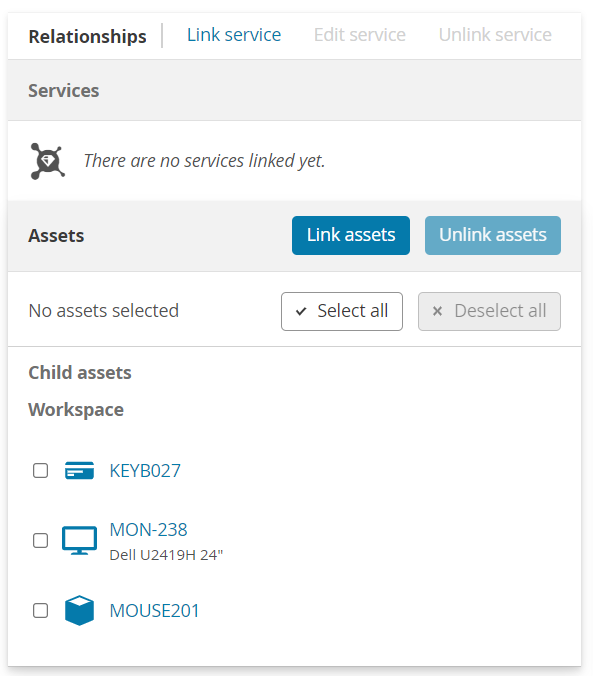Click 'There are no services linked yet.' message
This screenshot has width=593, height=676.
click(x=204, y=161)
